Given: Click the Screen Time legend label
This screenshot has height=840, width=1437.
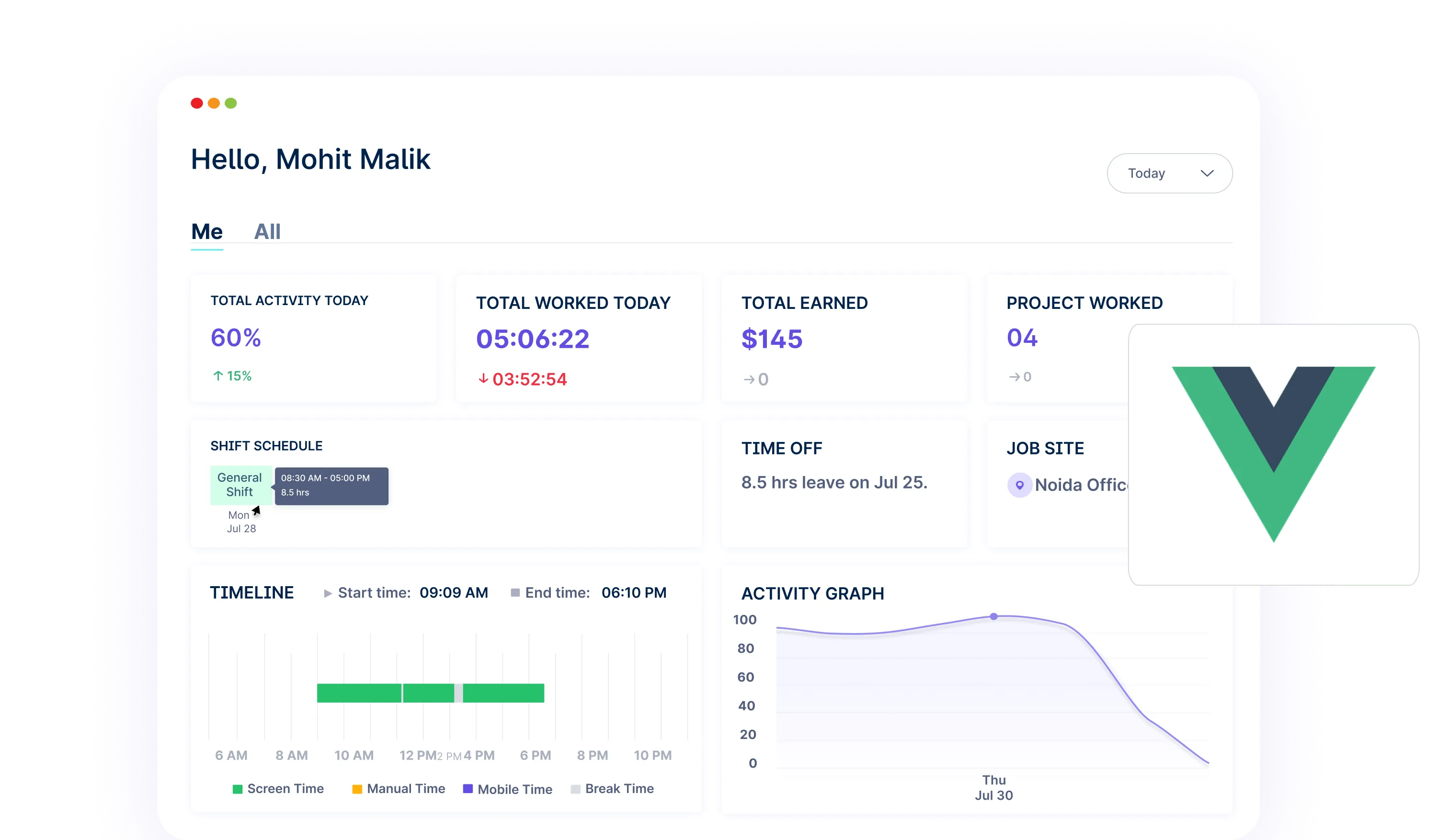Looking at the screenshot, I should click(x=285, y=789).
